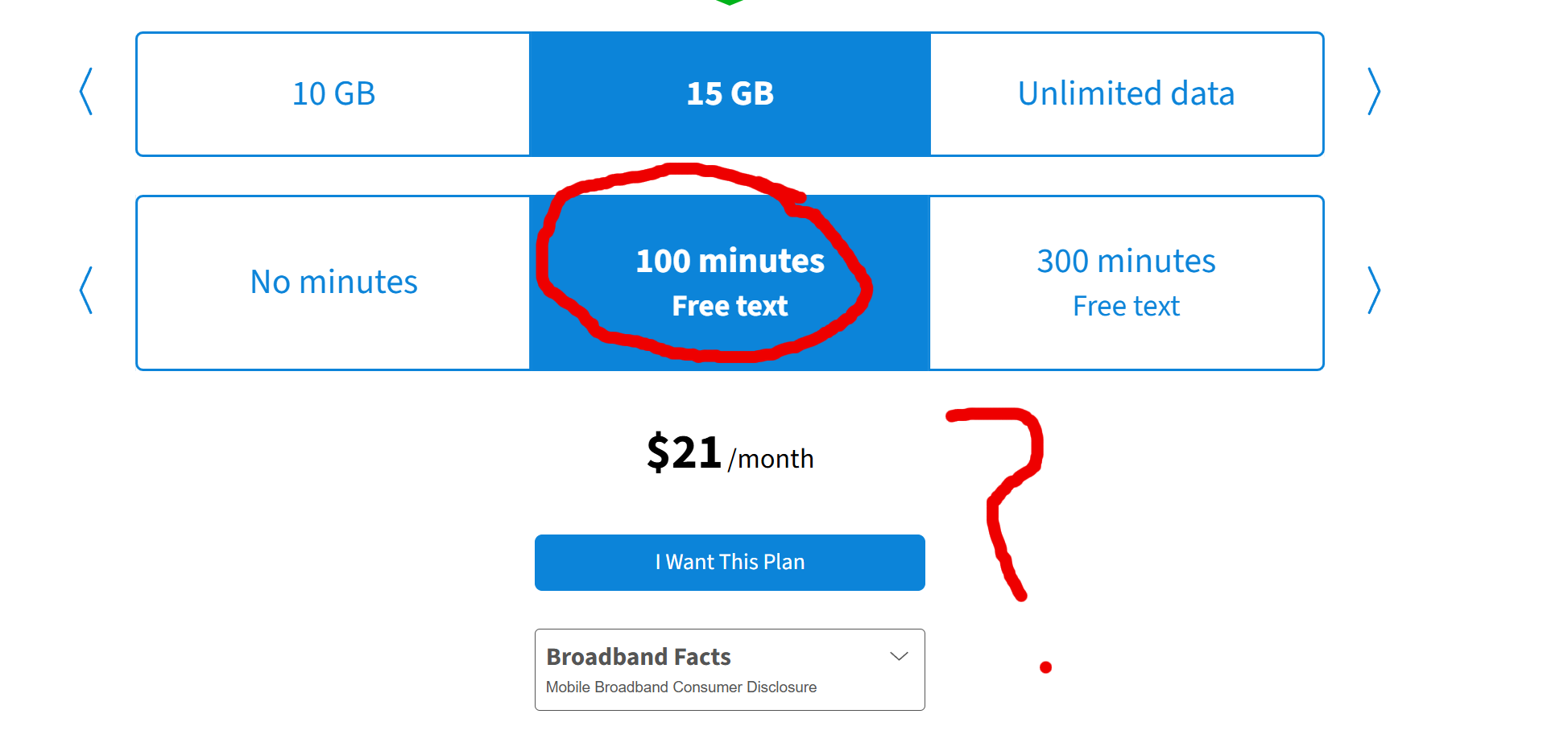Click the $21 price amount
The width and height of the screenshot is (1568, 743).
684,452
